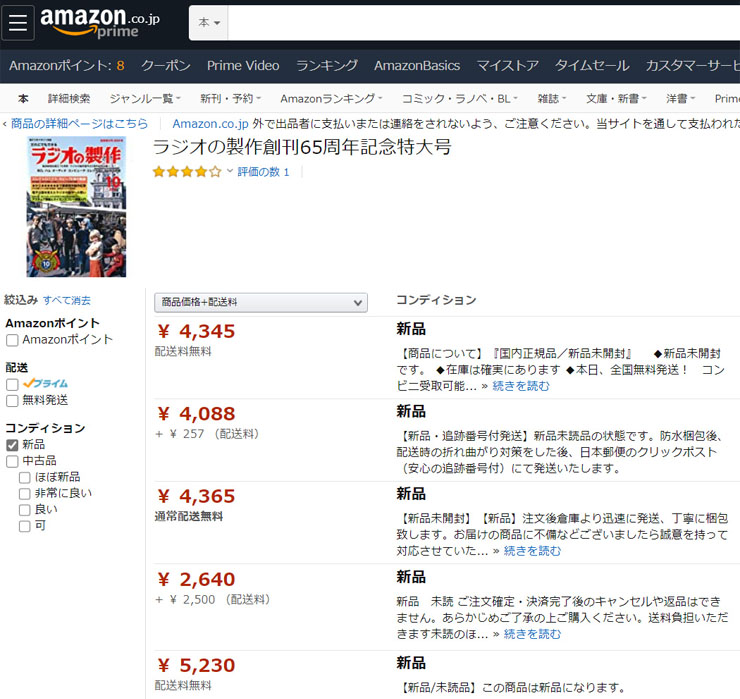Screen dimensions: 740x699
Task: Check the 可 condition checkbox
Action: 25,526
